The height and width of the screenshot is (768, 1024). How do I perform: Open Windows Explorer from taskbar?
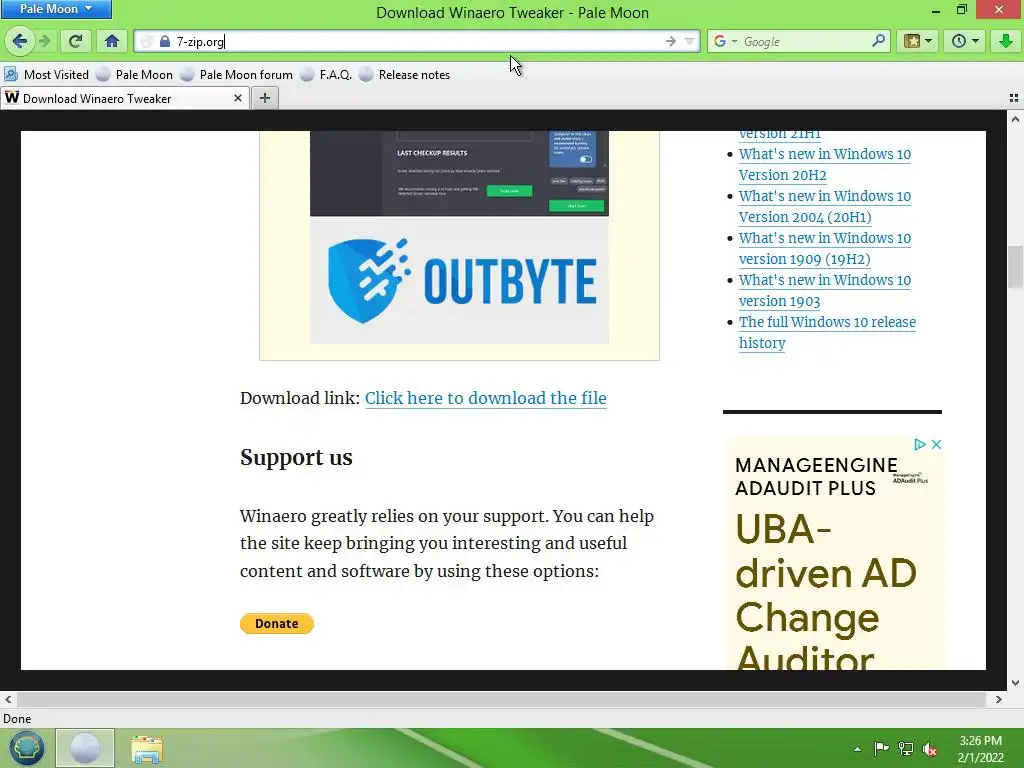click(x=147, y=749)
